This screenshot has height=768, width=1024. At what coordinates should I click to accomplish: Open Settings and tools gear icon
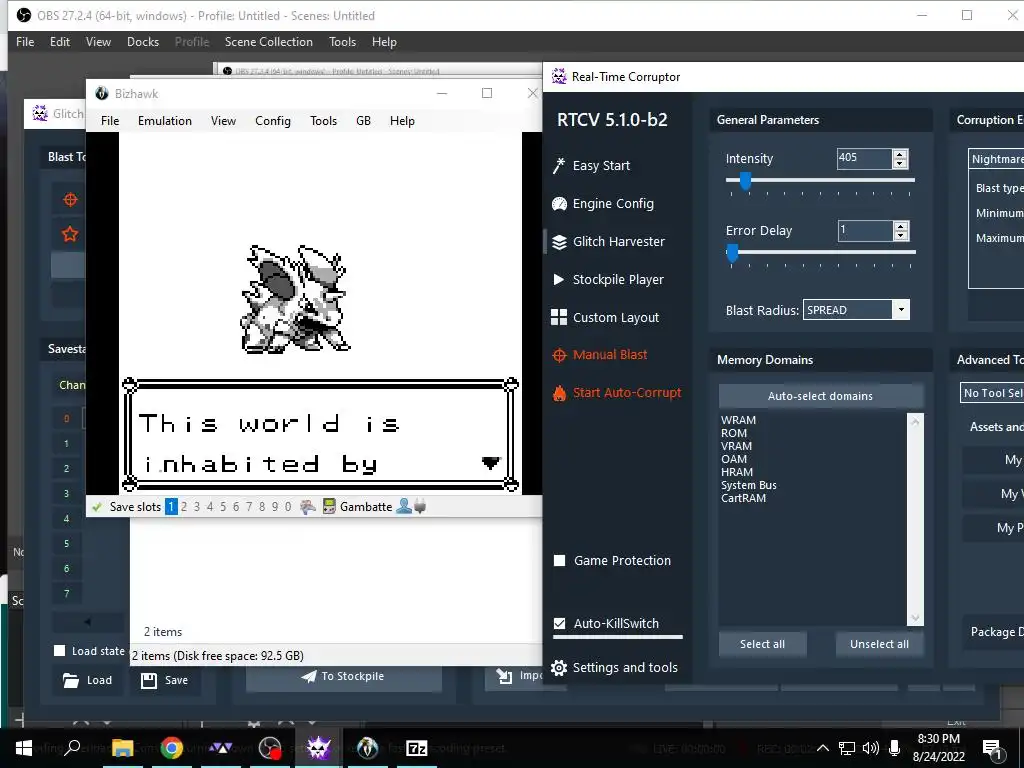click(x=559, y=667)
